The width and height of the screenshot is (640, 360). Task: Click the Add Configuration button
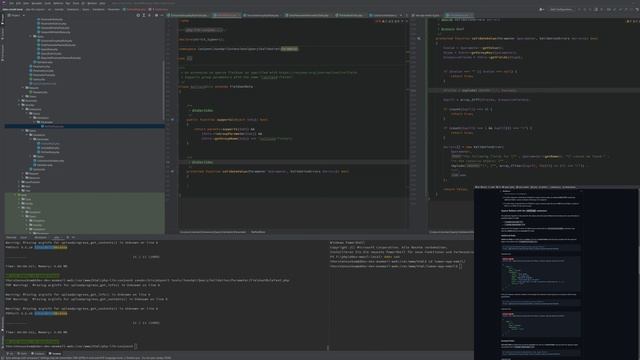coord(561,9)
